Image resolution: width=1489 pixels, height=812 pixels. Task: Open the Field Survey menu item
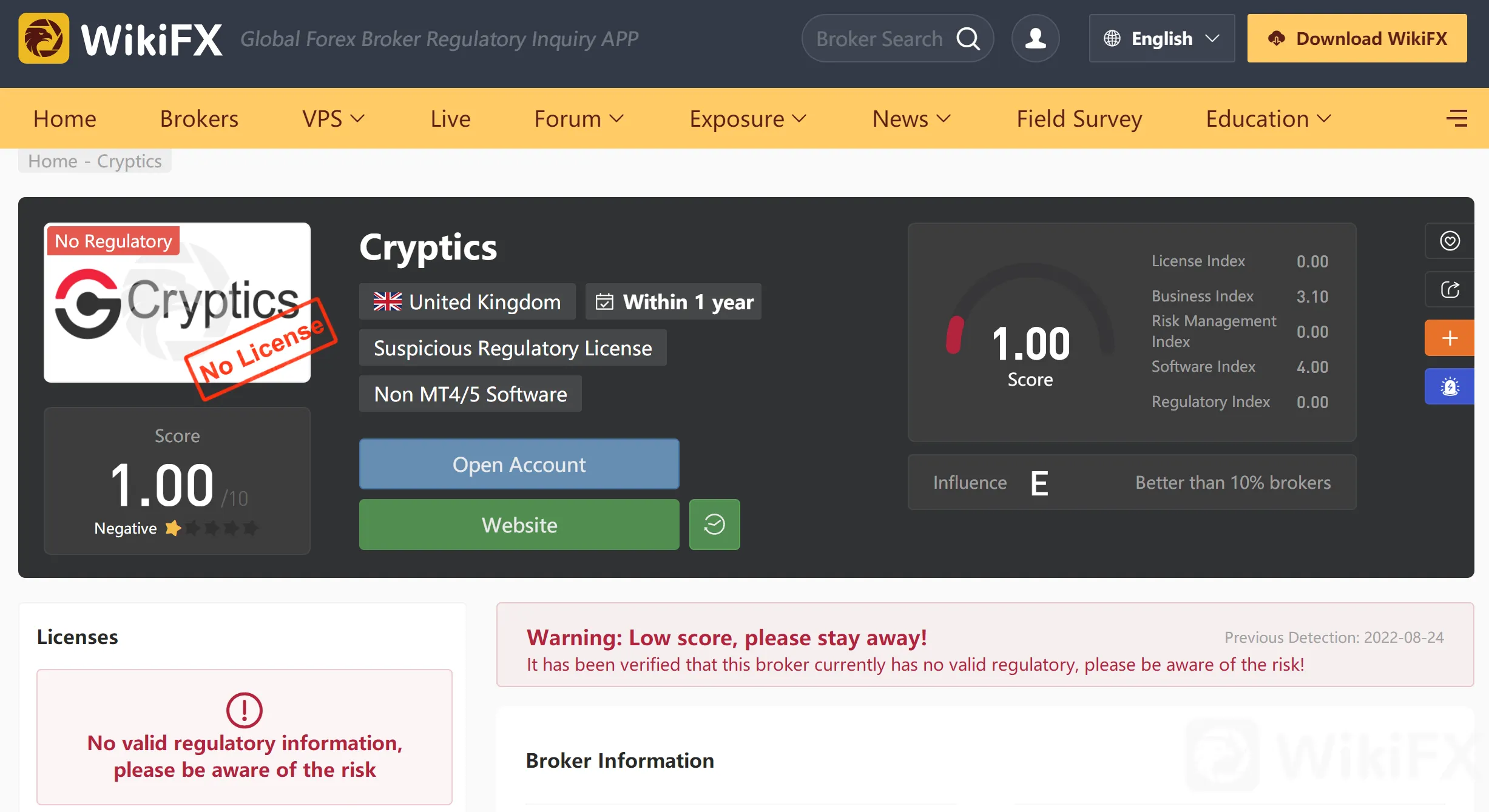coord(1079,118)
